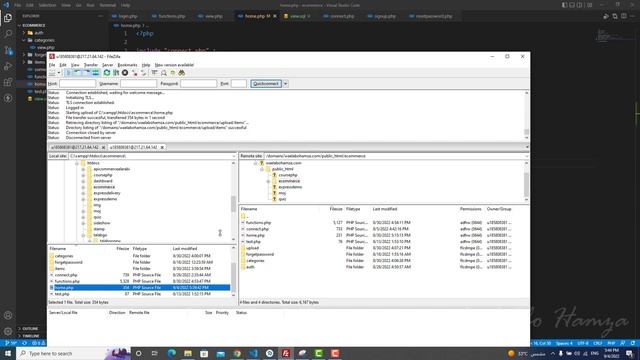Viewport: 640px width, 360px height.
Task: Focus the Password input field
Action: click(198, 84)
